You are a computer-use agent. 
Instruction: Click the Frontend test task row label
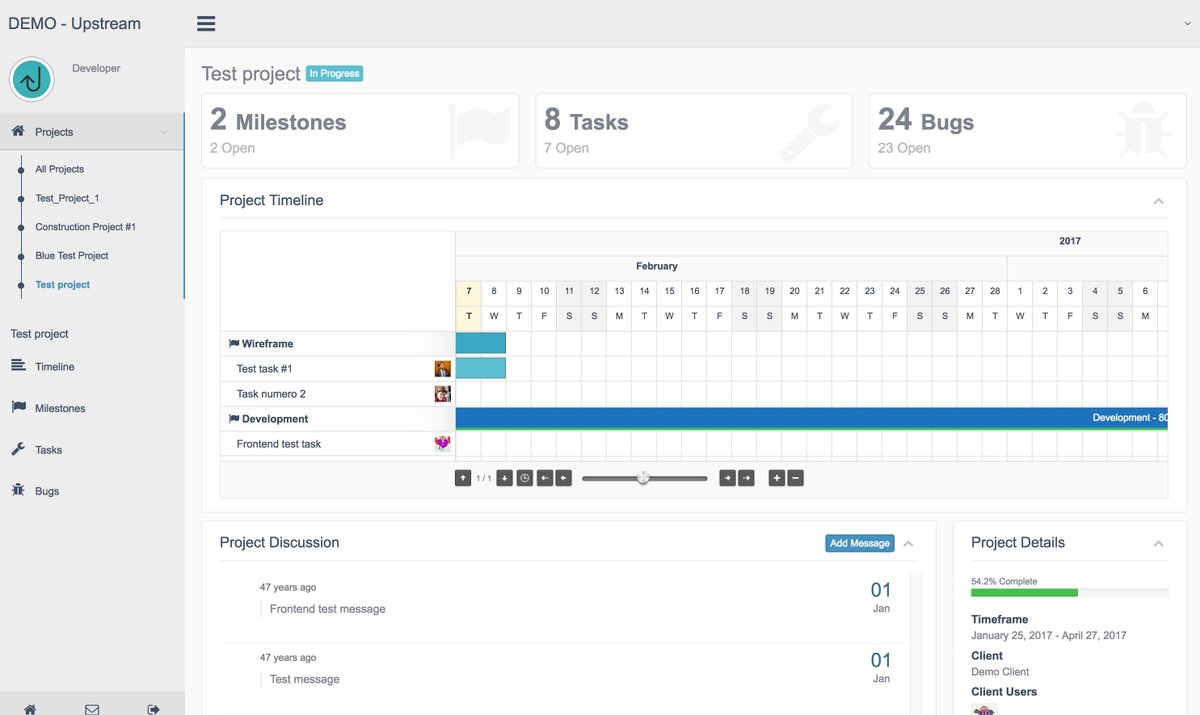point(279,444)
